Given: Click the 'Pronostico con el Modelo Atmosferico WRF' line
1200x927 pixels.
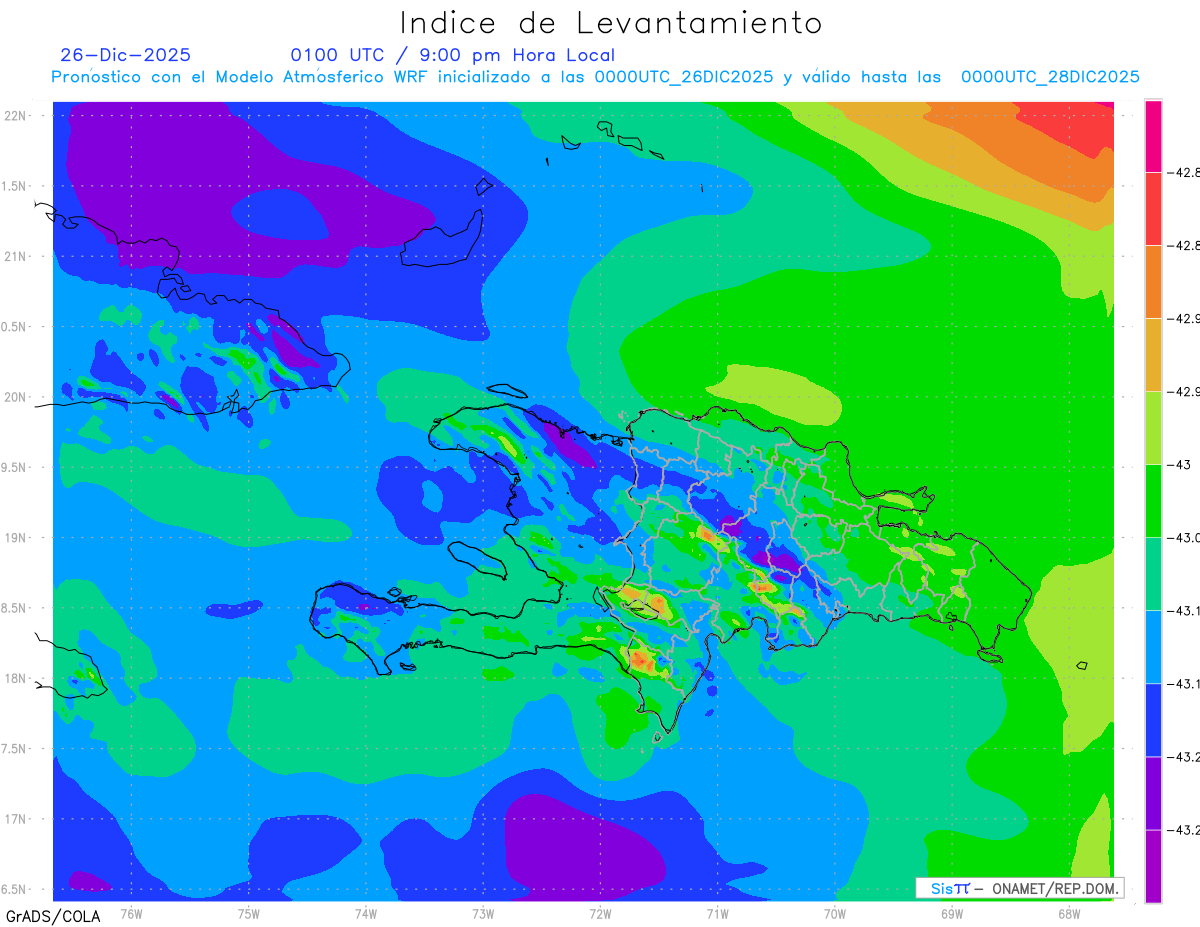Looking at the screenshot, I should [x=595, y=77].
